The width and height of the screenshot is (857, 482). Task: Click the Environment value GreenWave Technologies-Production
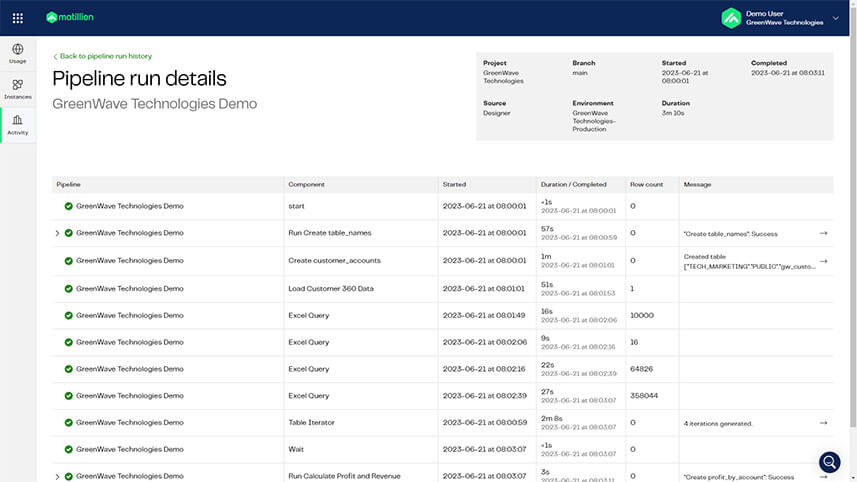594,121
